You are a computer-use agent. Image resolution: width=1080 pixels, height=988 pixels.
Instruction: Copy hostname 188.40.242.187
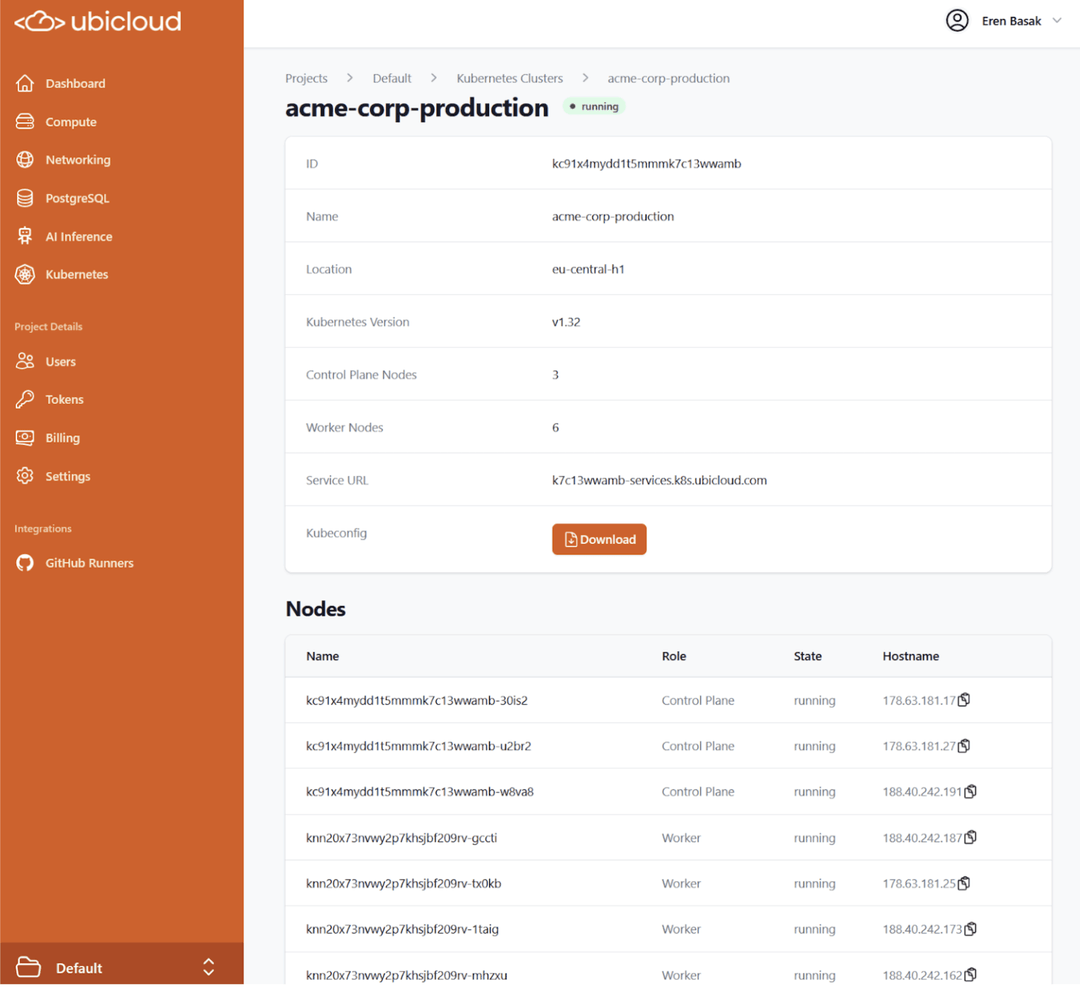click(x=970, y=838)
